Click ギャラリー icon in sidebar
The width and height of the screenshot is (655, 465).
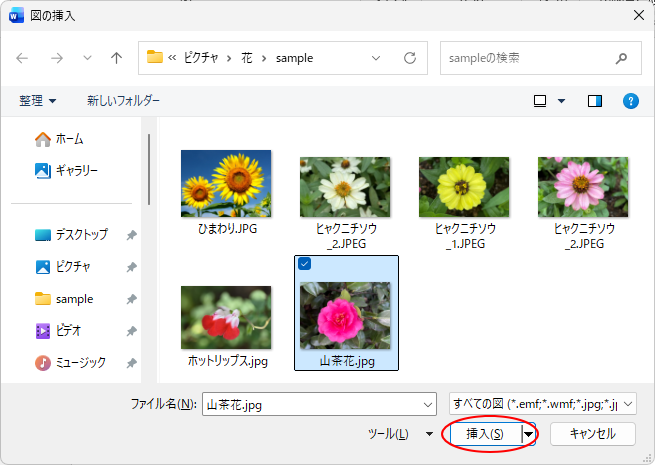click(x=43, y=170)
